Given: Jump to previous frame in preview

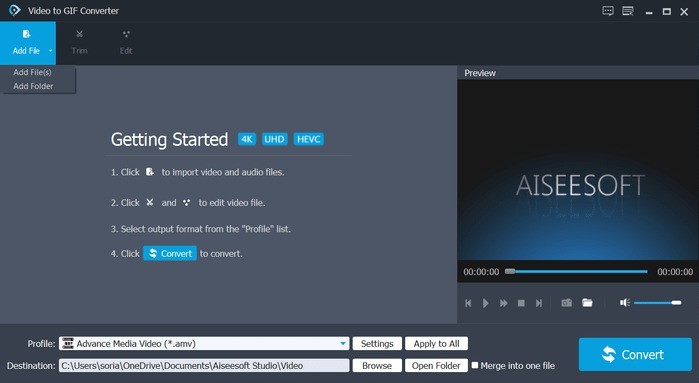Looking at the screenshot, I should click(x=468, y=303).
